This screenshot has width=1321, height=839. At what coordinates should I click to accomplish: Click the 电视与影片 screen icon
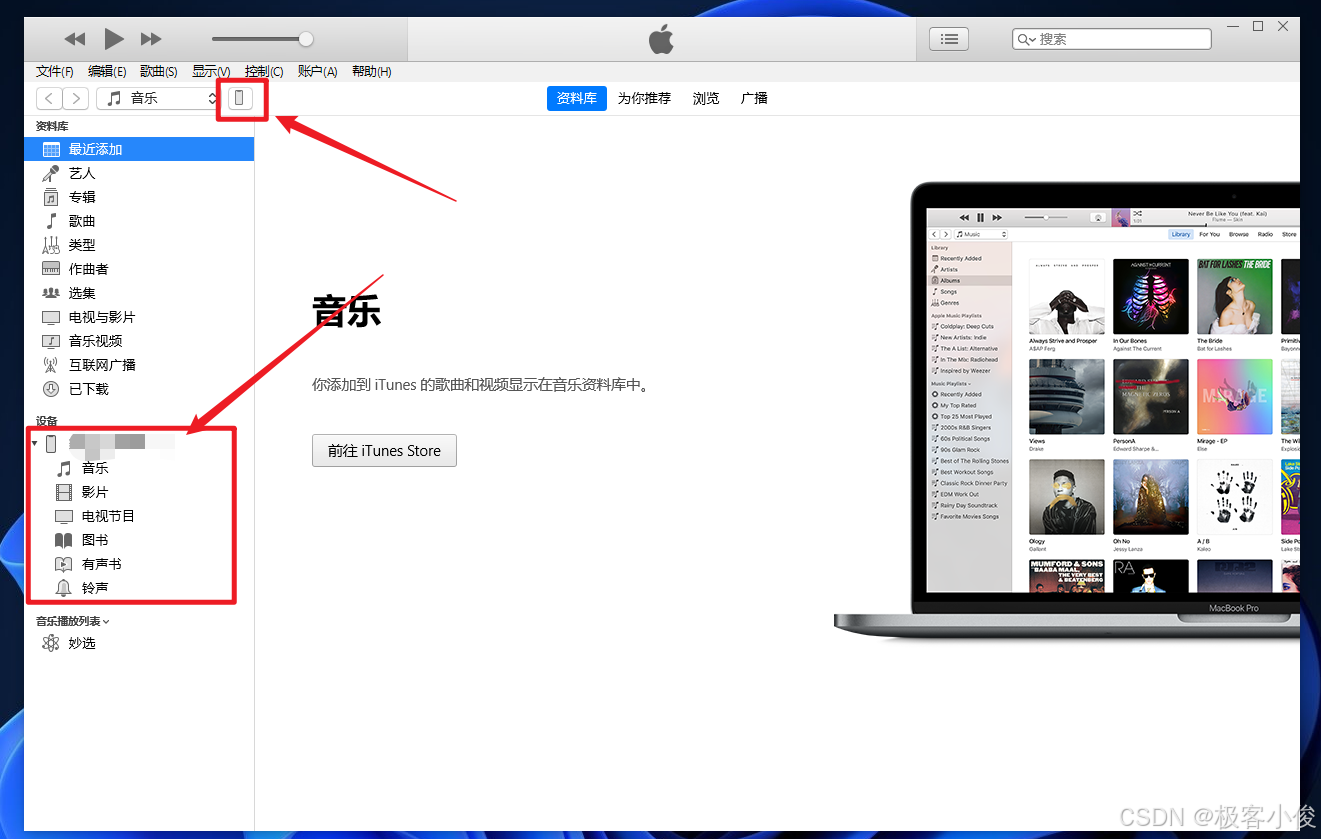click(51, 317)
